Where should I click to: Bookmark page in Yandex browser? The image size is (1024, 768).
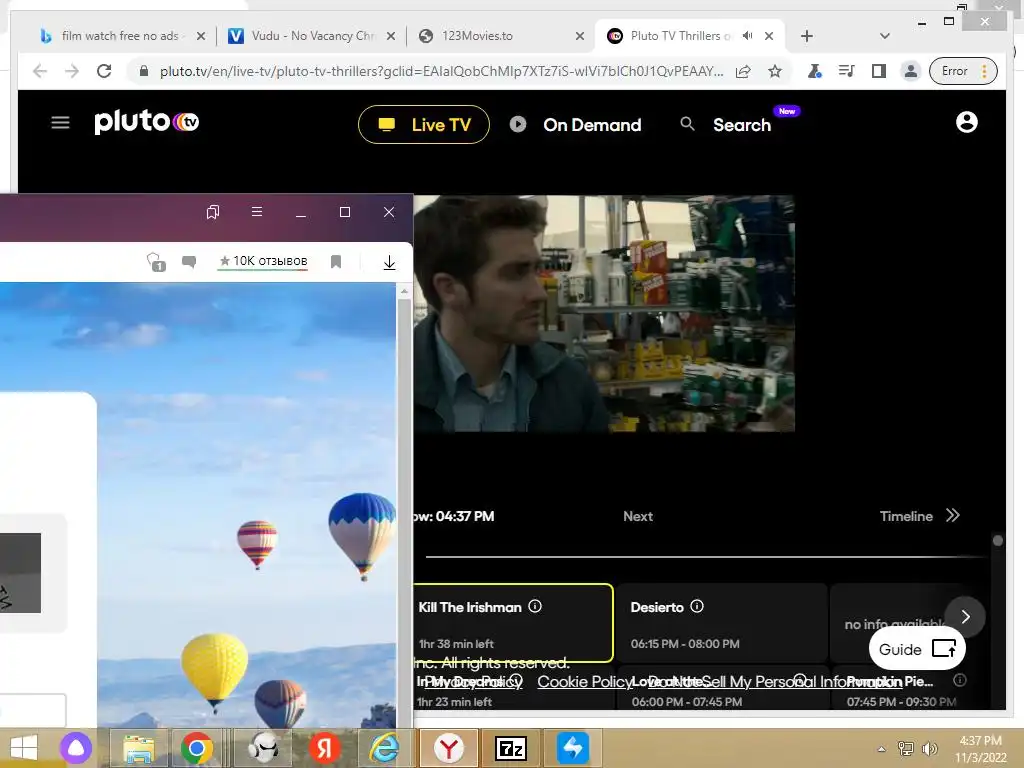(336, 262)
